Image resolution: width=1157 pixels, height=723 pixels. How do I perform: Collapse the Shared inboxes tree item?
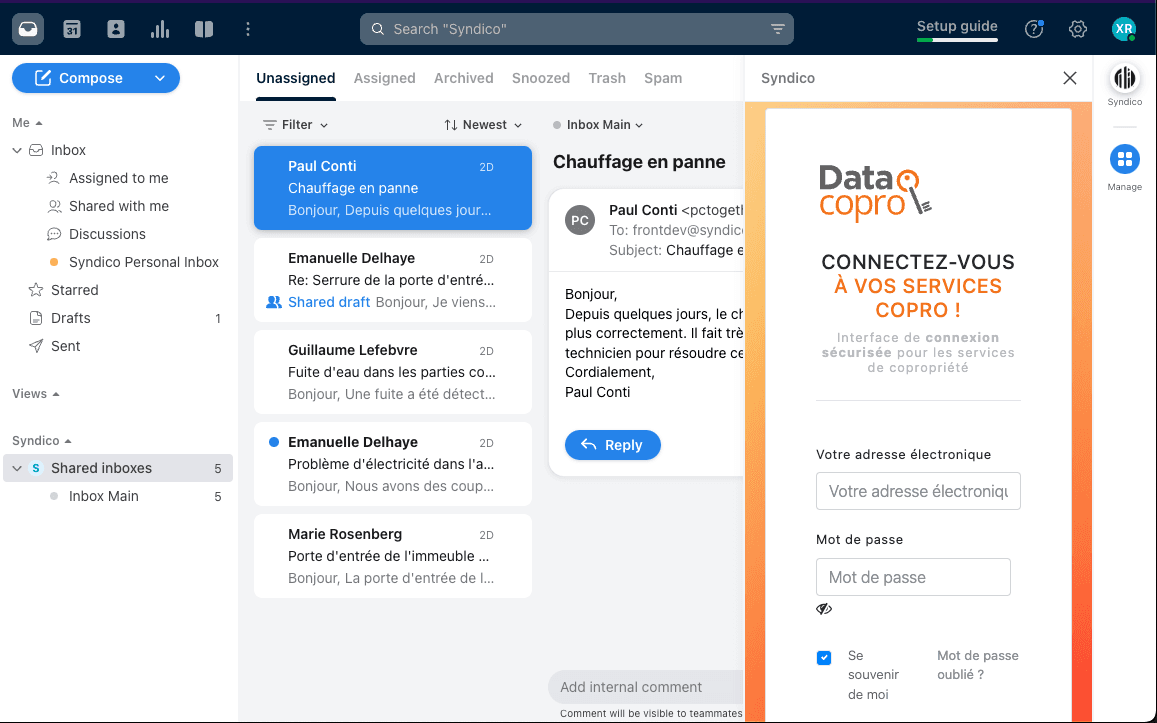click(16, 467)
